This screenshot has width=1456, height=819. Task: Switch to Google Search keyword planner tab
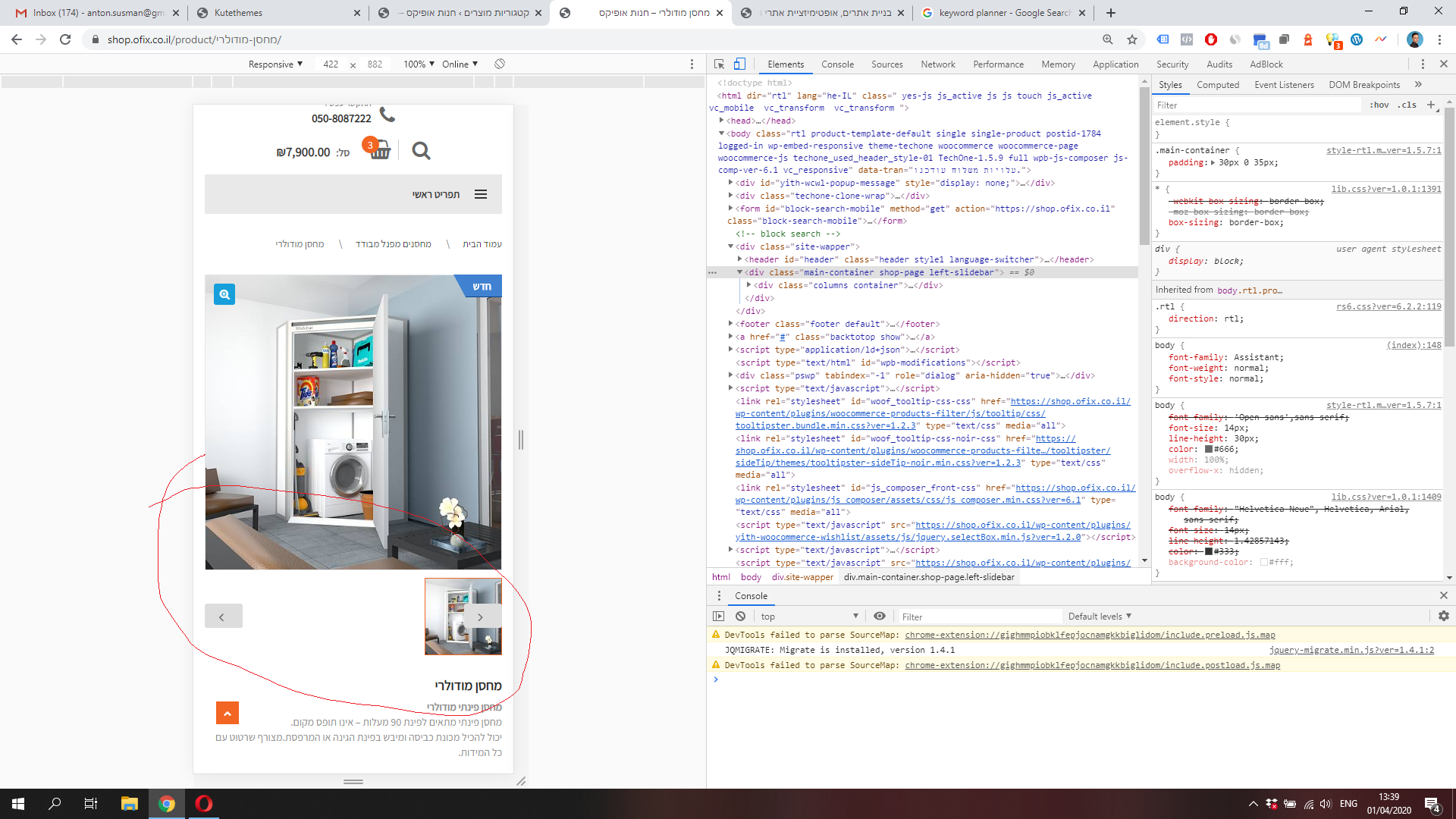pos(1005,13)
